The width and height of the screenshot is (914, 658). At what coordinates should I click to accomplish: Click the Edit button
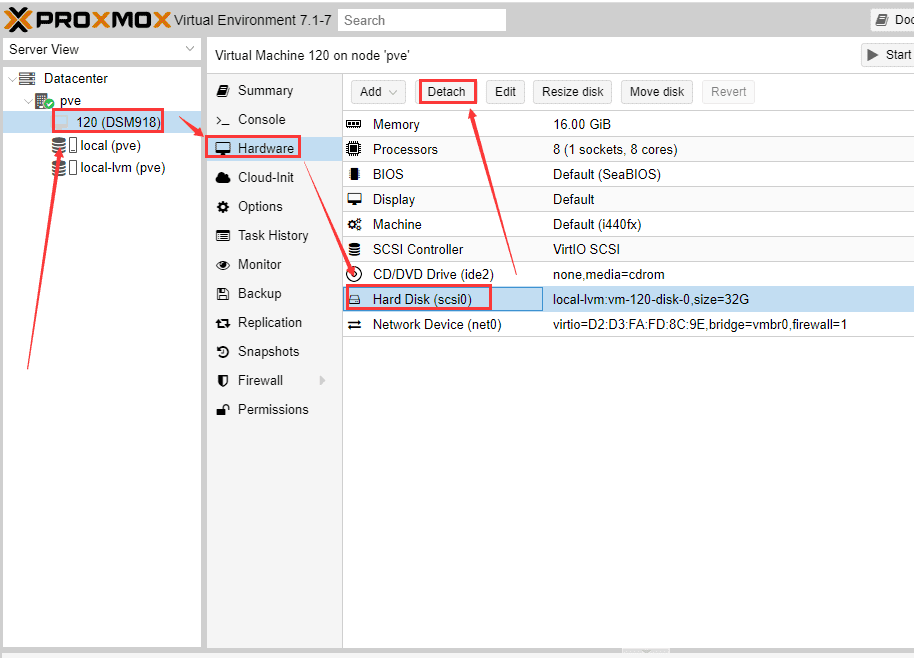[505, 92]
